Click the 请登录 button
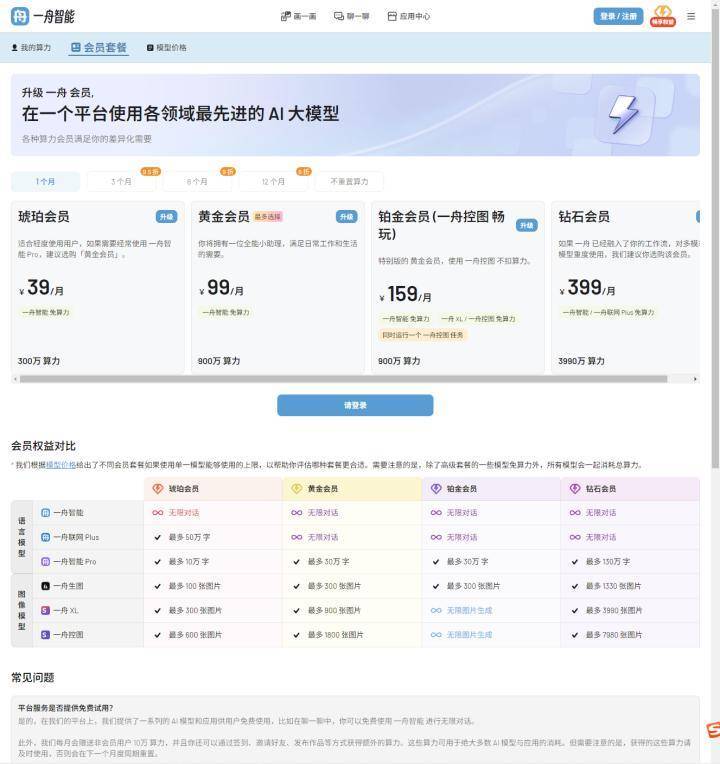The image size is (720, 764). tap(355, 405)
